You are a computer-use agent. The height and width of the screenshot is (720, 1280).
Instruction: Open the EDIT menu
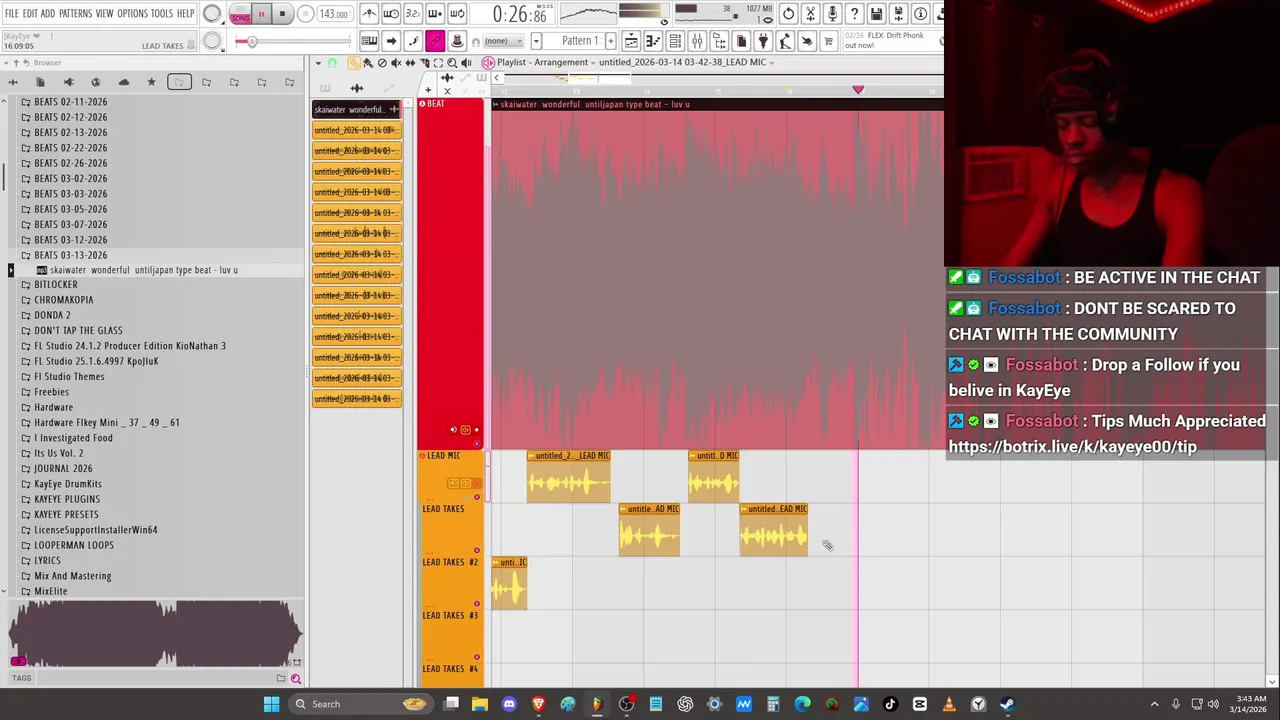[30, 14]
